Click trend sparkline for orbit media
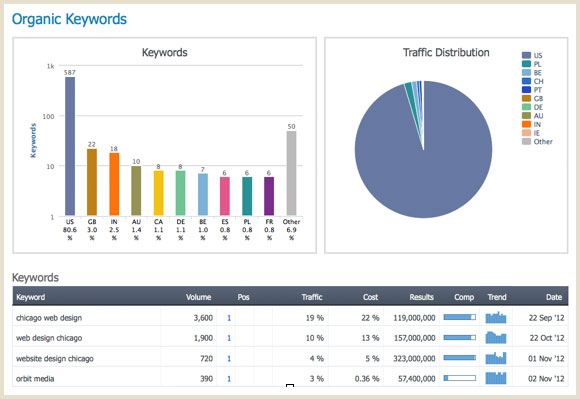Viewport: 580px width, 399px height. click(496, 378)
